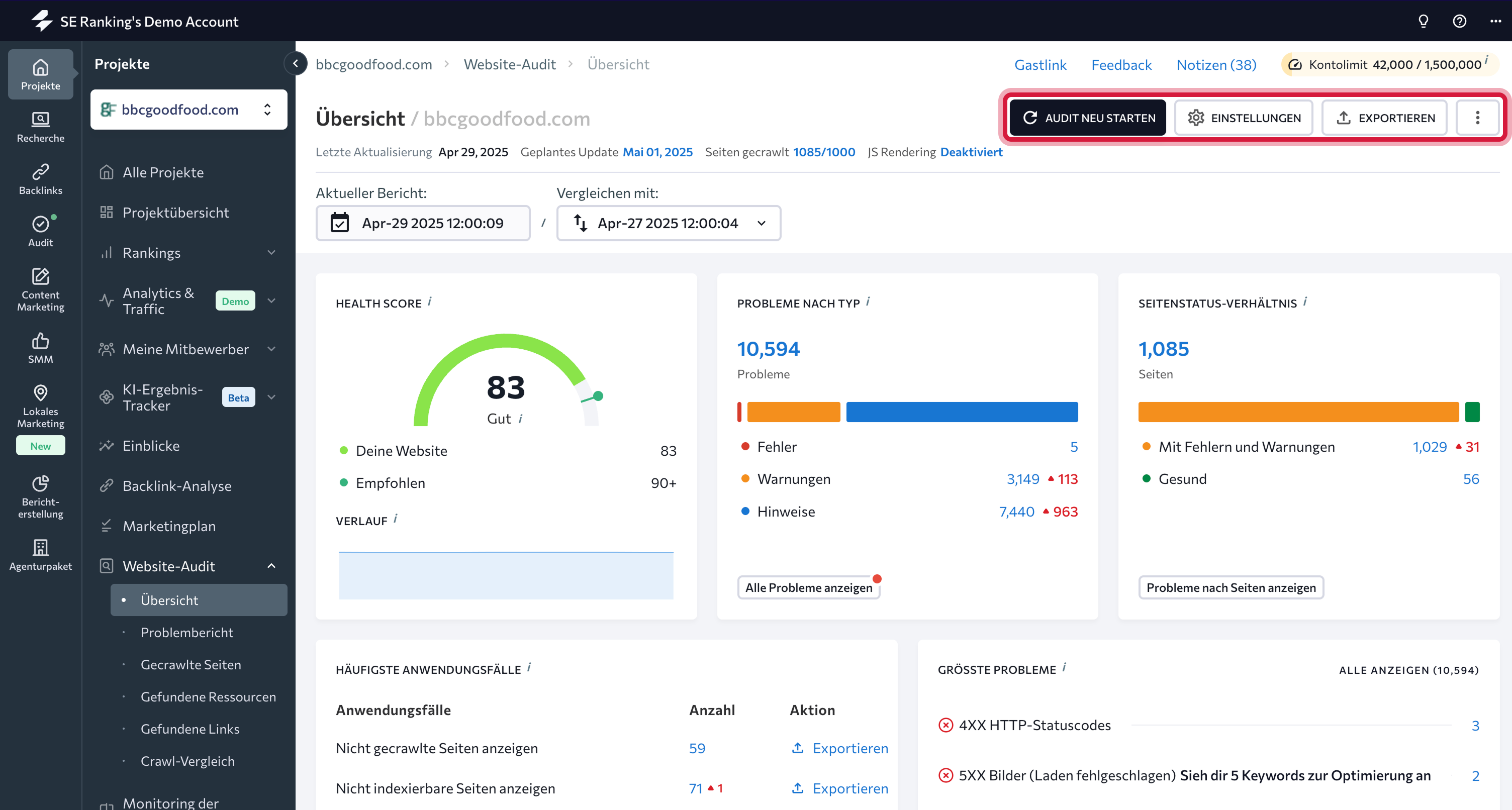Image resolution: width=1512 pixels, height=810 pixels.
Task: Open Einblicke in sidebar
Action: click(151, 446)
